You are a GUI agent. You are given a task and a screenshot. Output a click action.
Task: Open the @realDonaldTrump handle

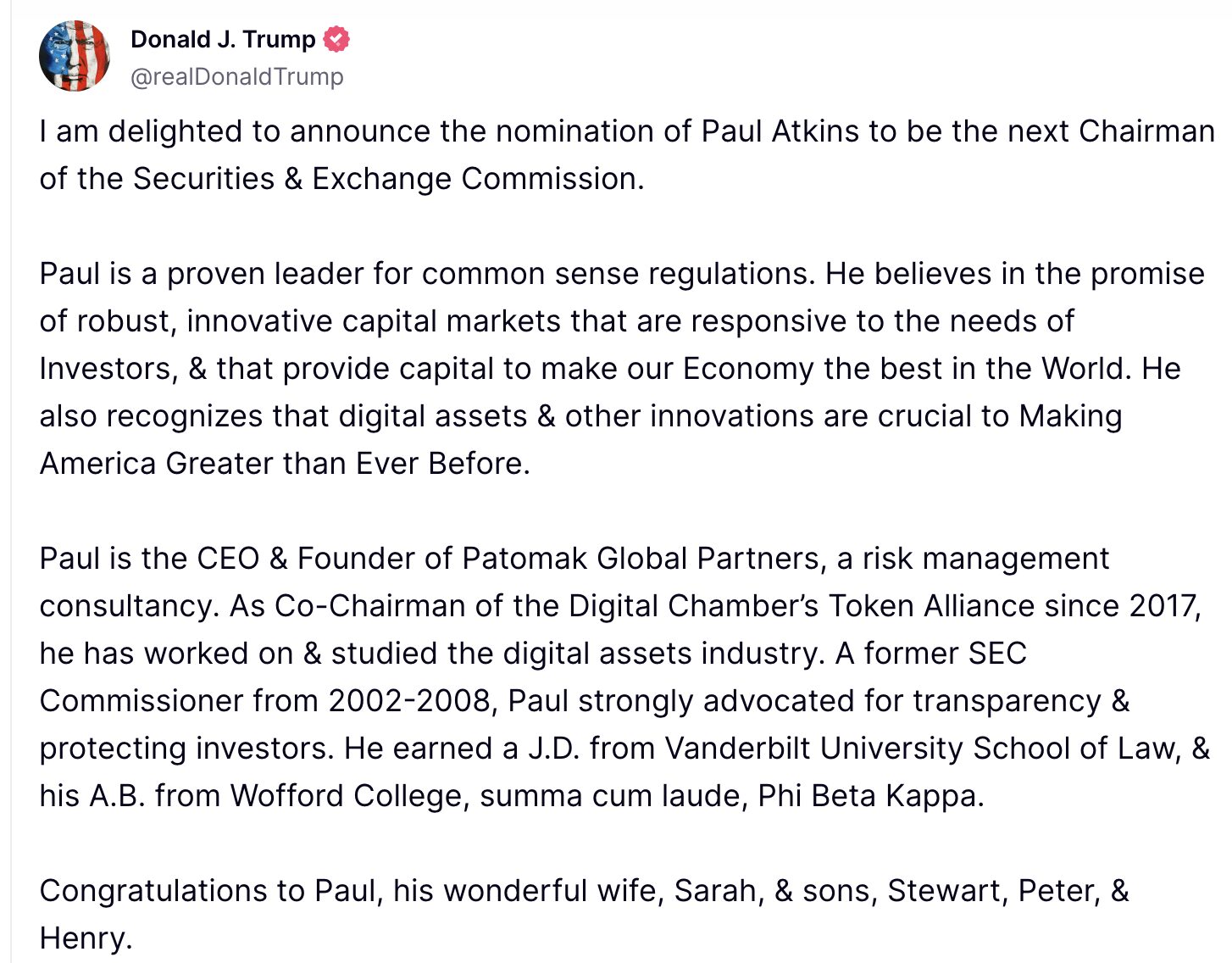tap(237, 76)
